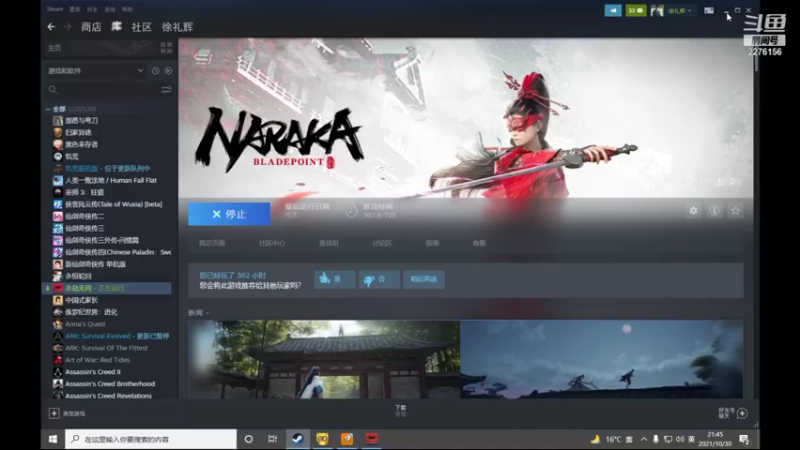
Task: Open the 社区 community tab
Action: (141, 27)
